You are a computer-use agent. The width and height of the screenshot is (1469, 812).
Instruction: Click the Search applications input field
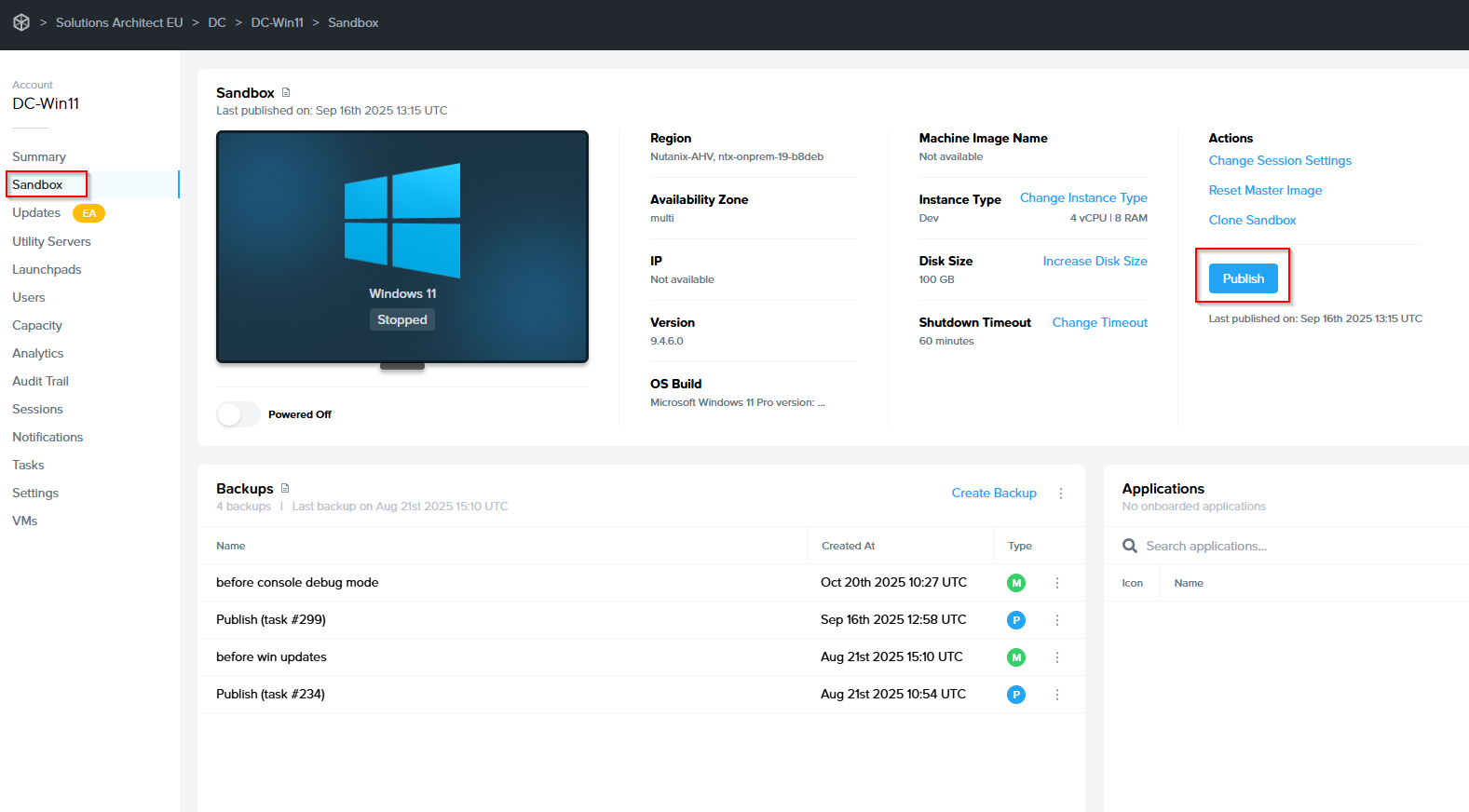click(x=1285, y=546)
